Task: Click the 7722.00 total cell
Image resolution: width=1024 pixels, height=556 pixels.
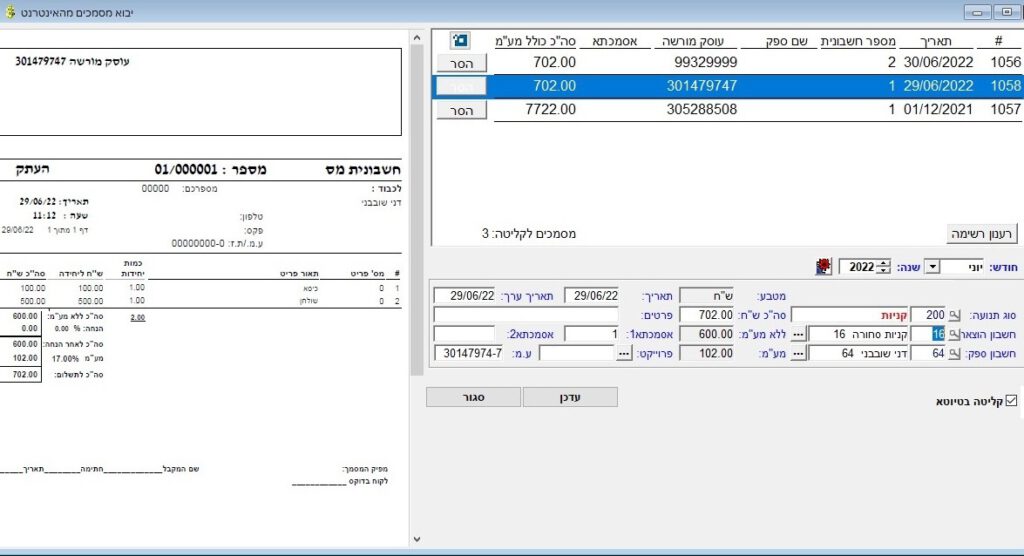Action: (551, 110)
